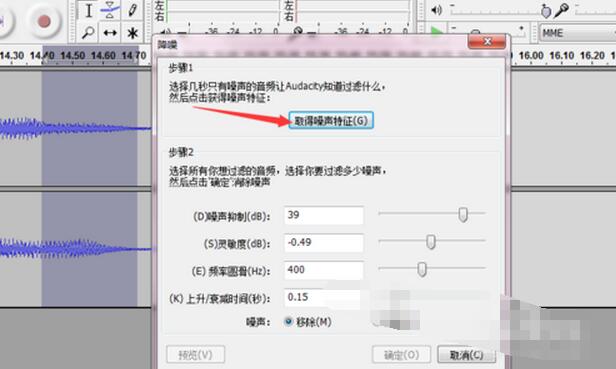
Task: Click 16.00 on the timeline ruler
Action: click(531, 56)
